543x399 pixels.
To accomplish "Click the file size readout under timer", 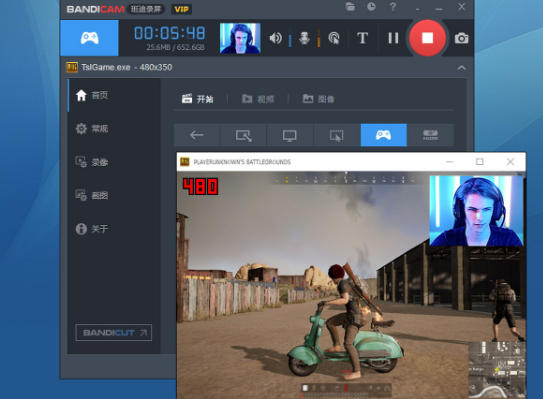I will [175, 47].
